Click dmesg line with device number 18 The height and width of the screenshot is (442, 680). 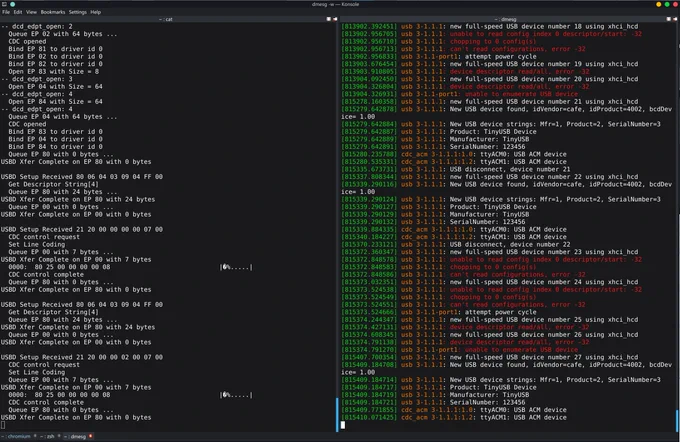[490, 26]
